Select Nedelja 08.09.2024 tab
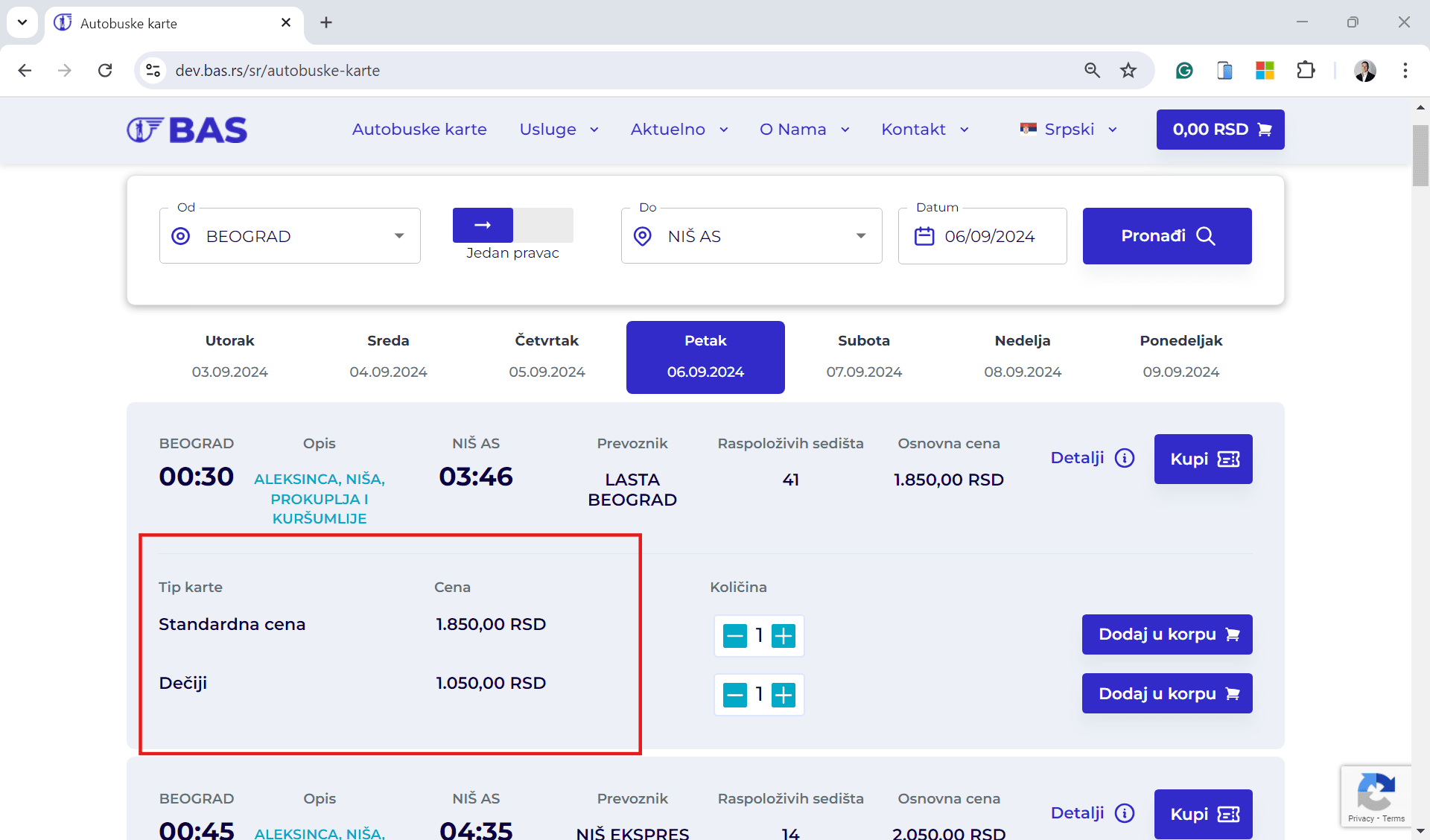This screenshot has width=1430, height=840. (1023, 357)
